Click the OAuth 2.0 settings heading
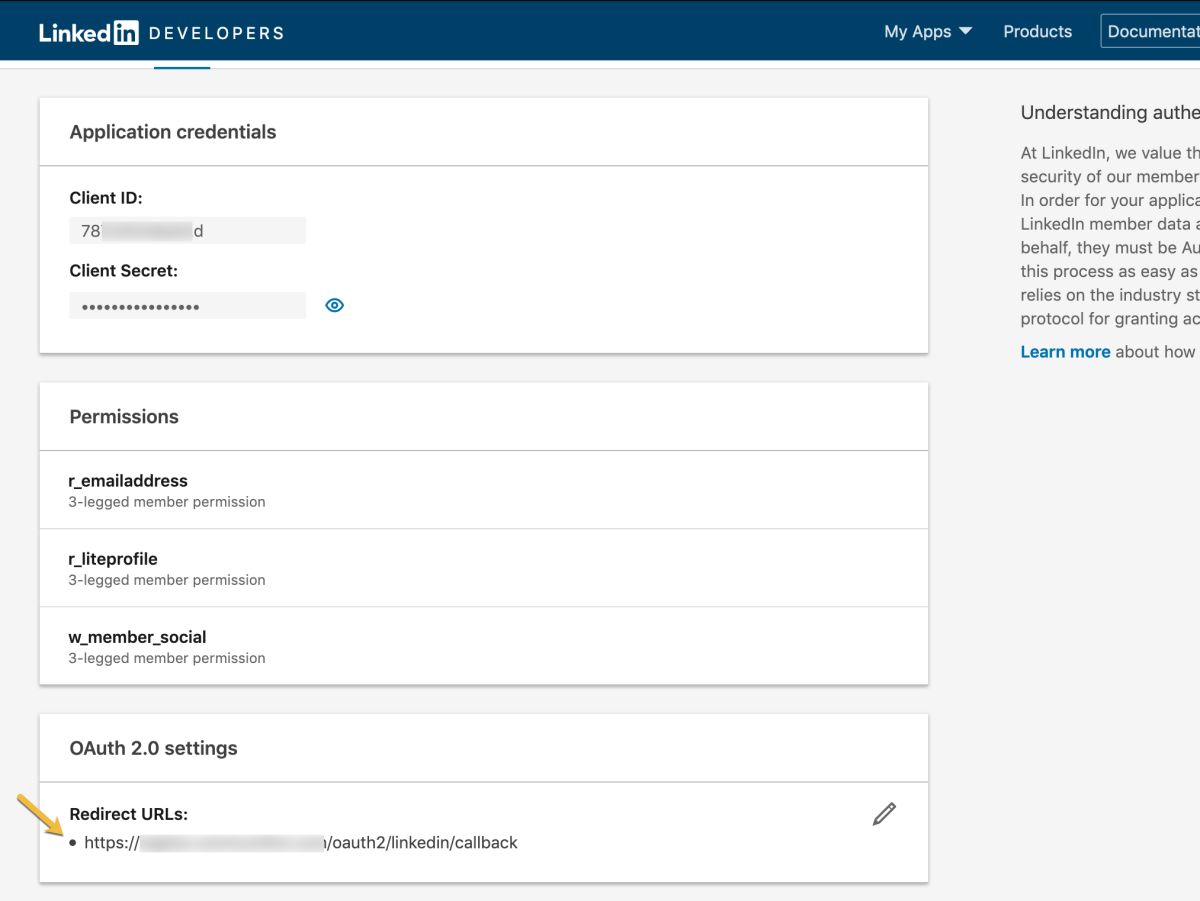Viewport: 1200px width, 901px height. click(x=153, y=748)
